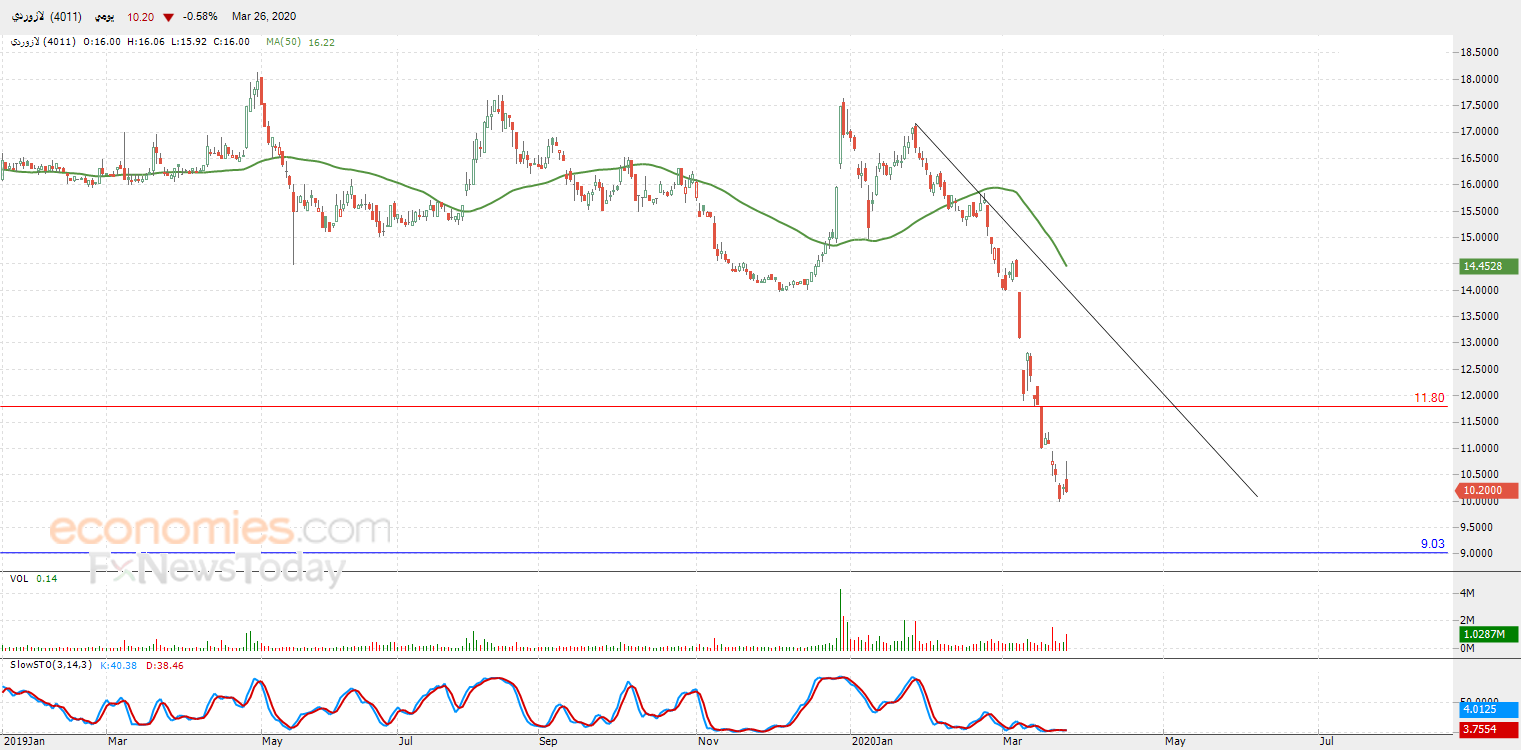Click the H:16.06 high value
The width and height of the screenshot is (1521, 750).
pos(147,42)
